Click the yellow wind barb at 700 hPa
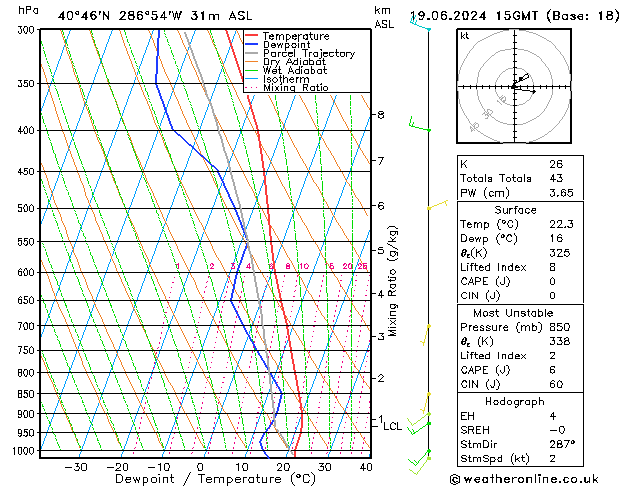Image resolution: width=629 pixels, height=486 pixels. [x=426, y=335]
